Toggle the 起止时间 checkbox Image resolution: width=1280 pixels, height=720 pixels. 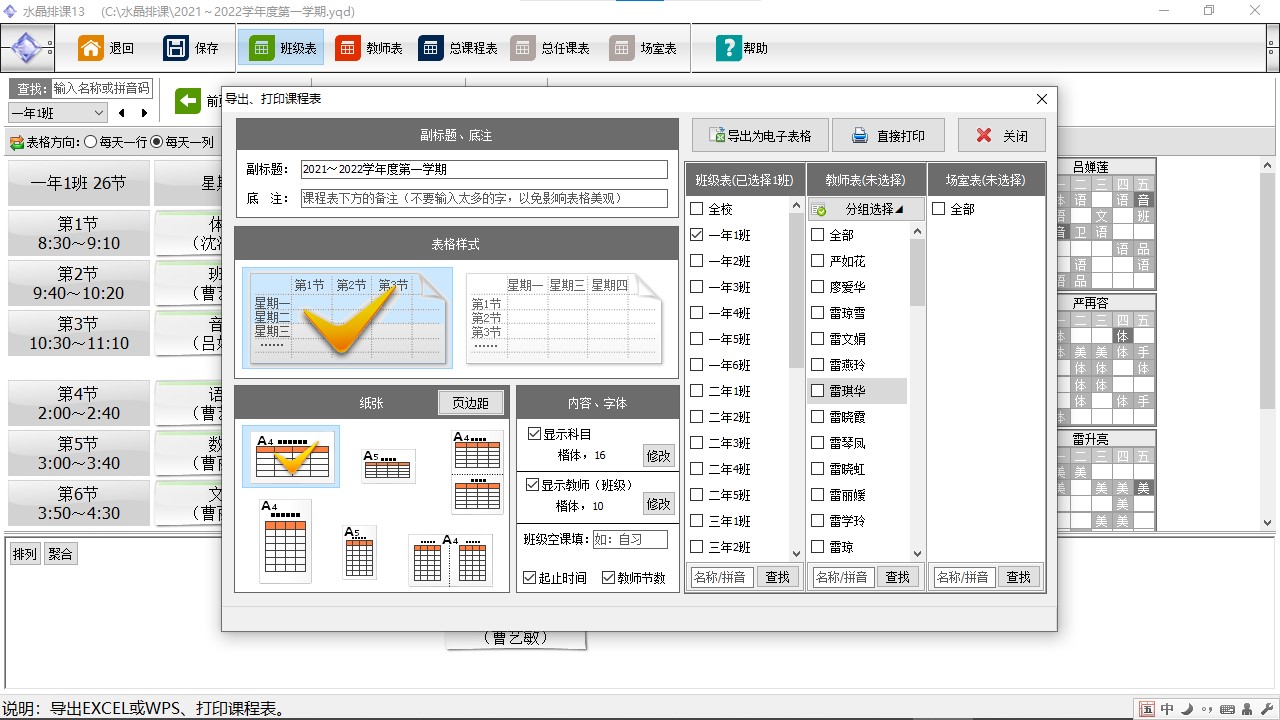pos(530,578)
